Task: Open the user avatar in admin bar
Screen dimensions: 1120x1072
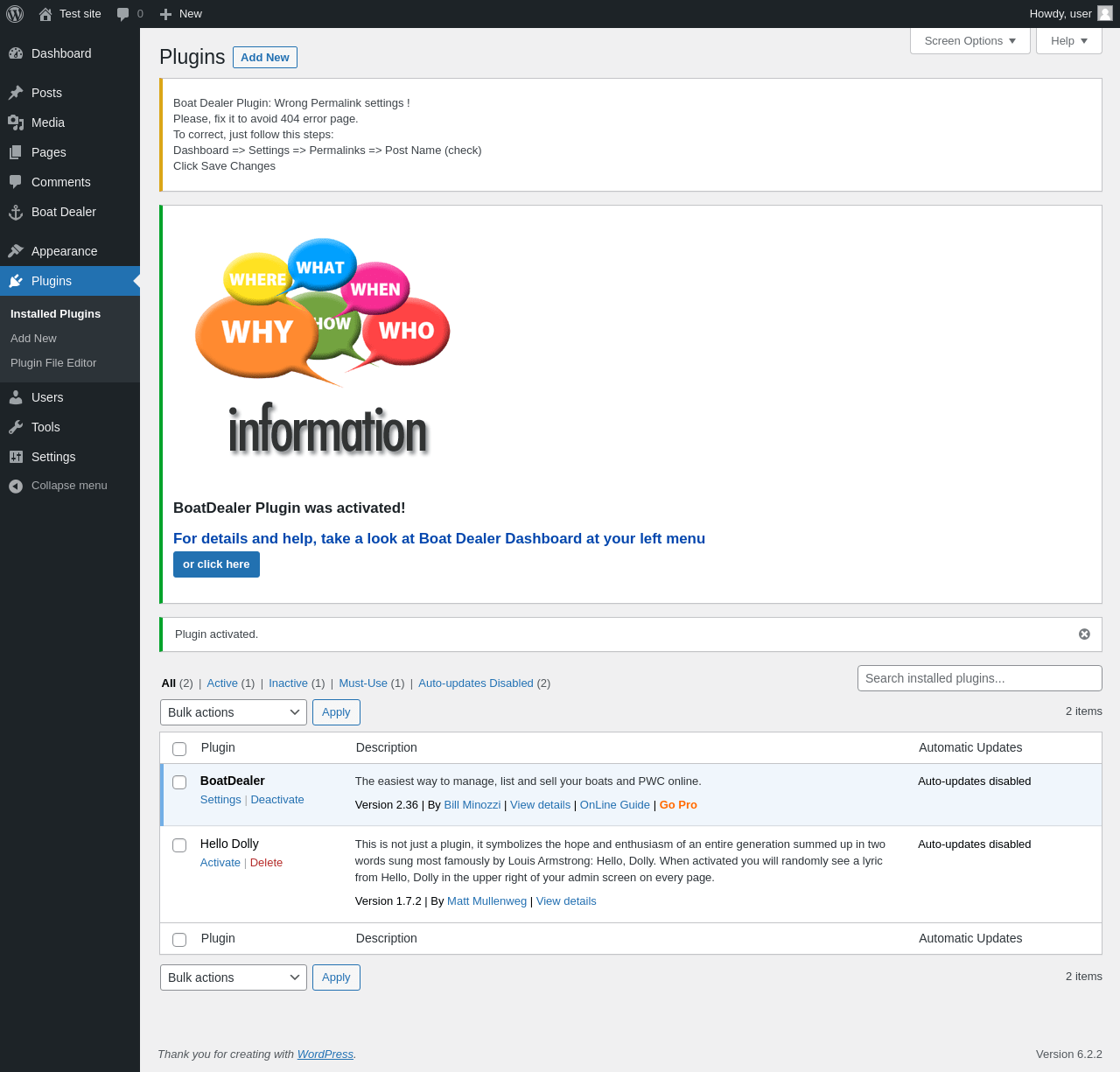Action: coord(1105,13)
